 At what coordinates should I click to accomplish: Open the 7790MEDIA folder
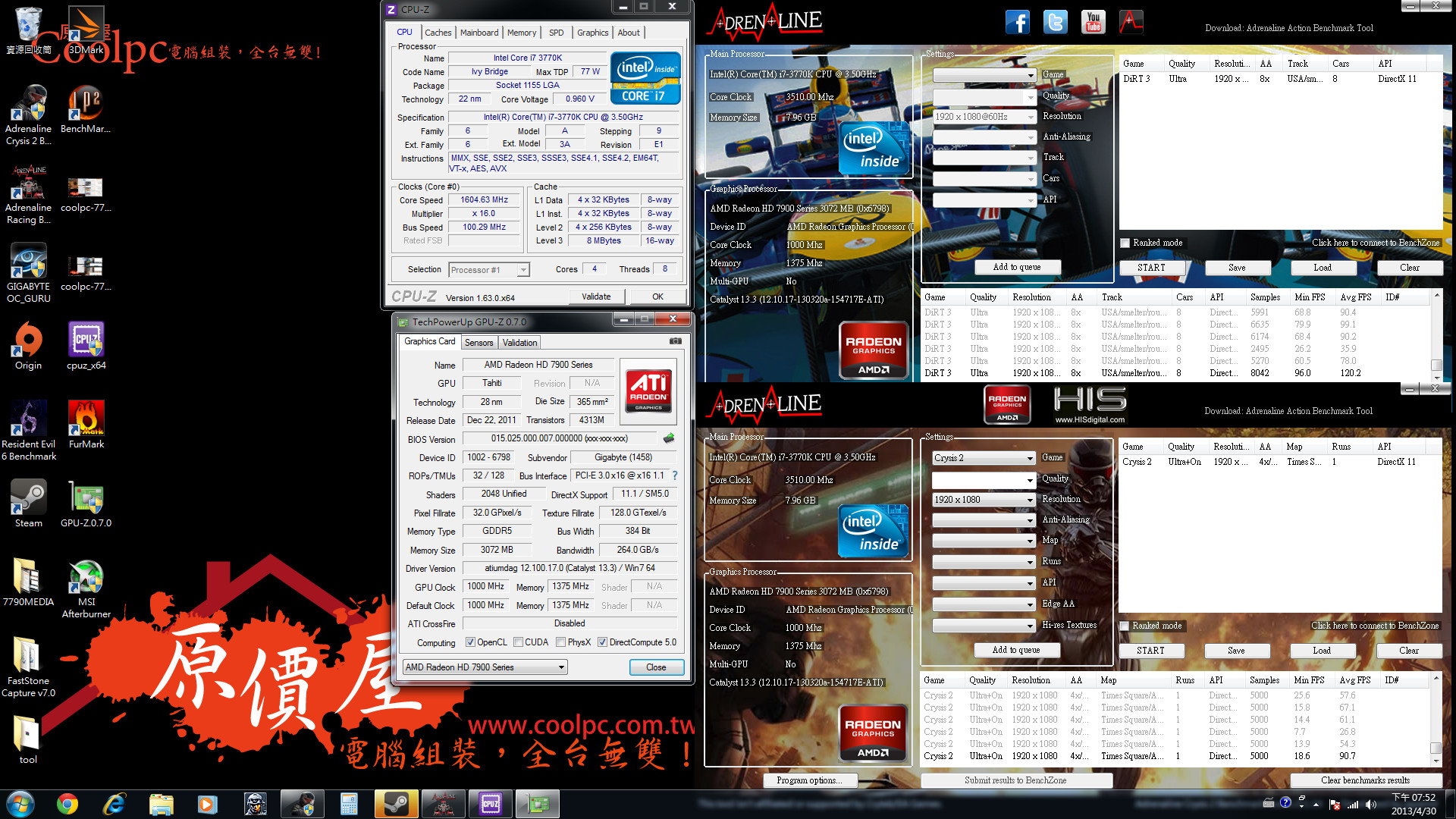(28, 582)
